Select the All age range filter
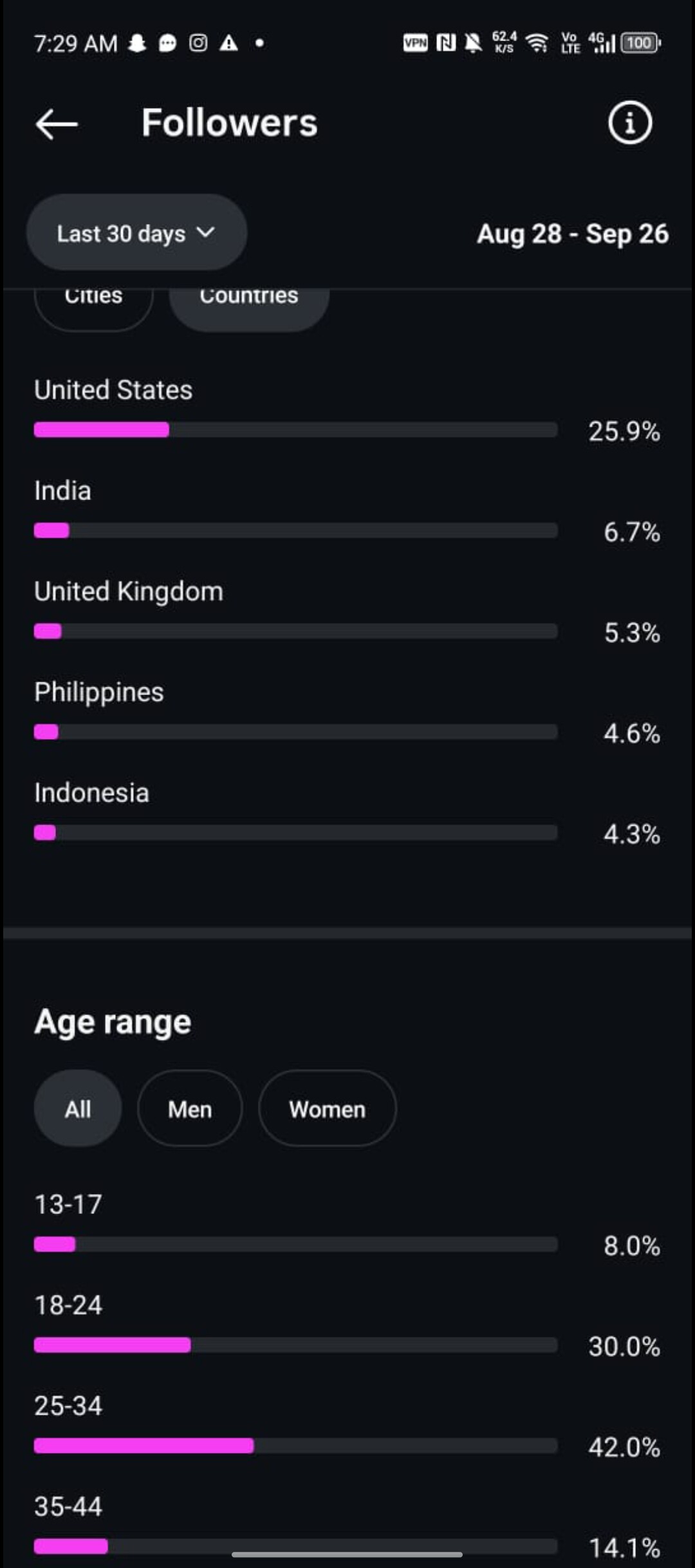 pyautogui.click(x=78, y=1108)
